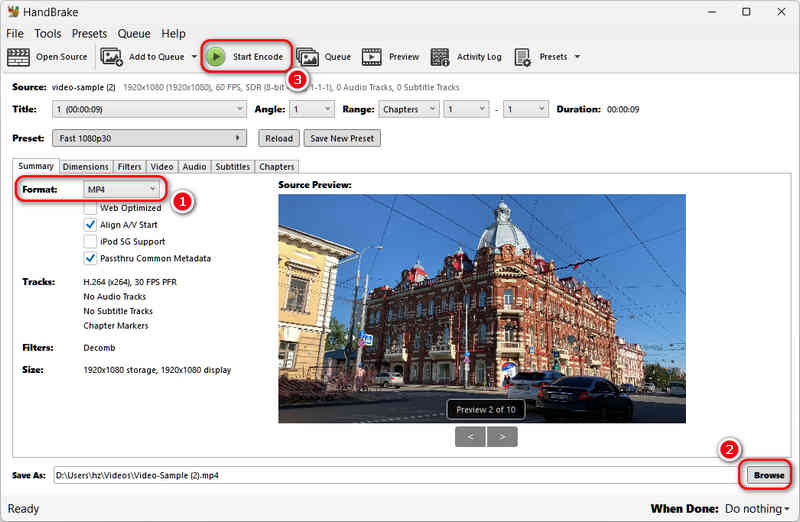Switch to the Chapters tab

pyautogui.click(x=277, y=167)
